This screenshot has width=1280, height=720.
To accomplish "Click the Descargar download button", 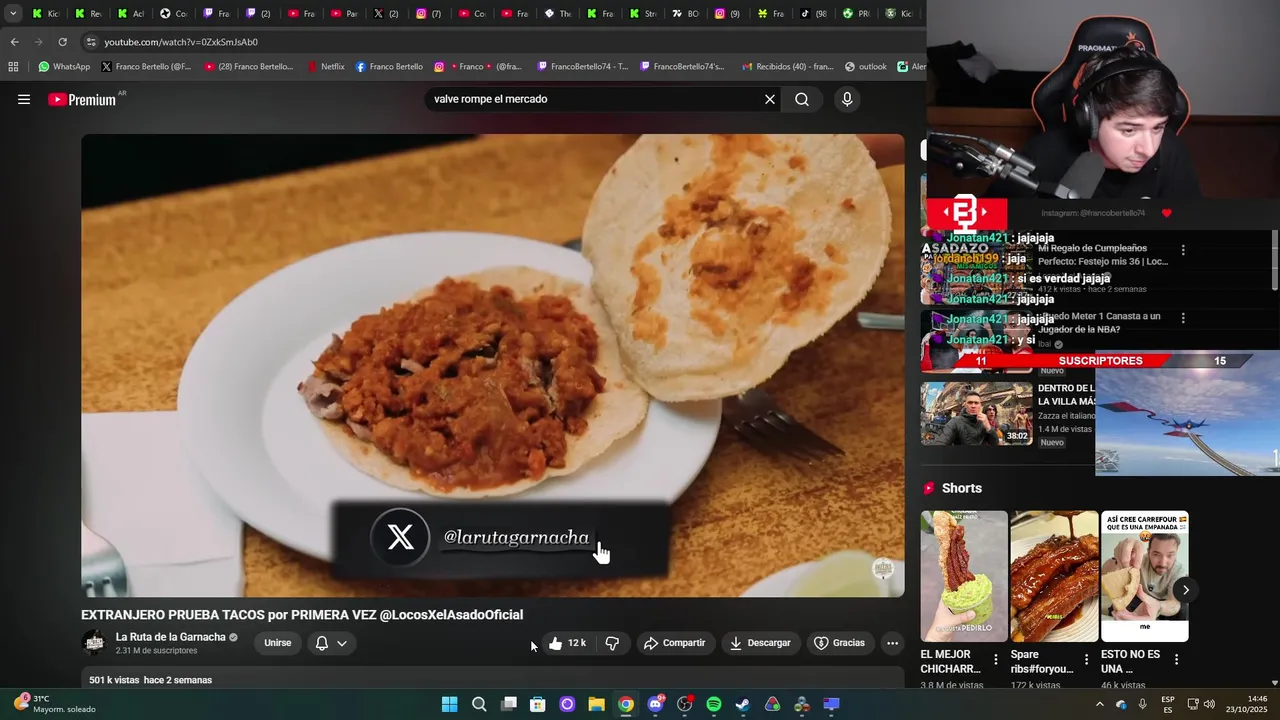I will tap(760, 643).
